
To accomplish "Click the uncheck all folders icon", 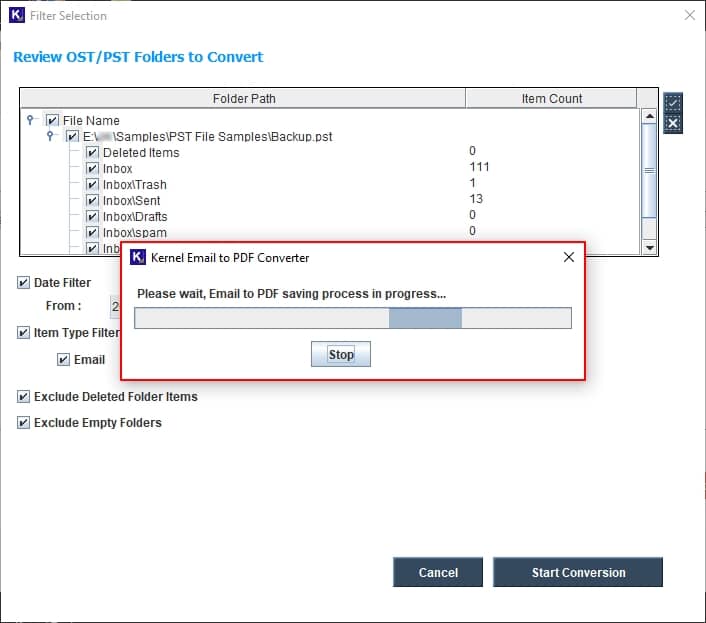I will [673, 123].
